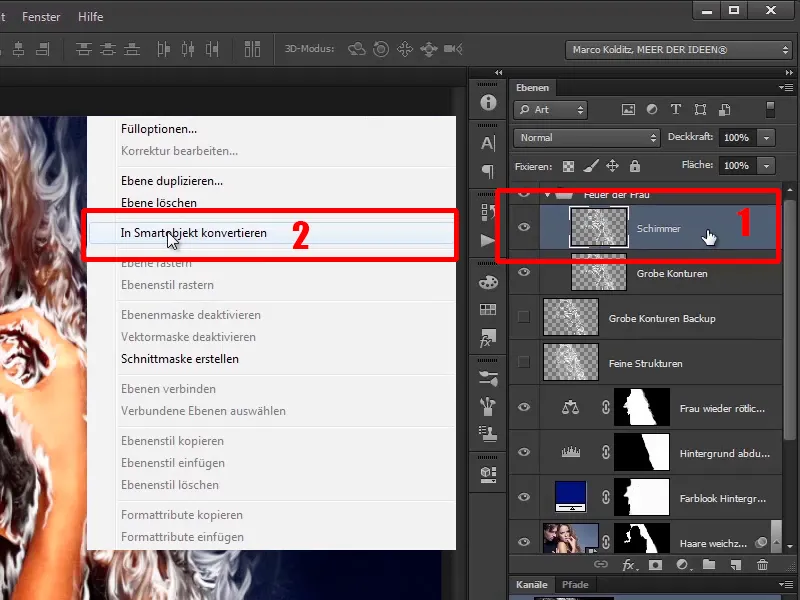The width and height of the screenshot is (800, 600).
Task: Choose Fülloptionen... from context menu
Action: [159, 129]
